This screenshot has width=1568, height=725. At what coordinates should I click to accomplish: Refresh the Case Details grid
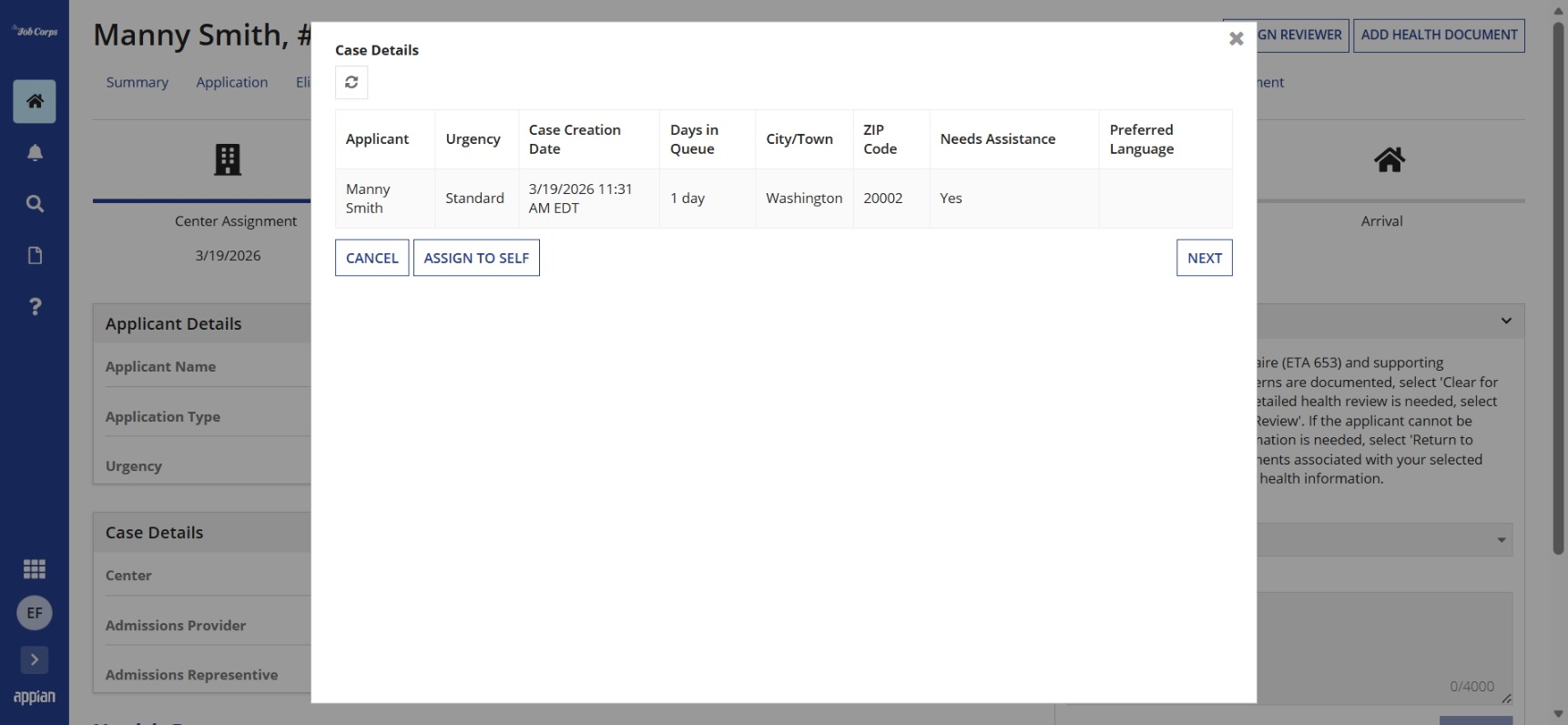(351, 82)
